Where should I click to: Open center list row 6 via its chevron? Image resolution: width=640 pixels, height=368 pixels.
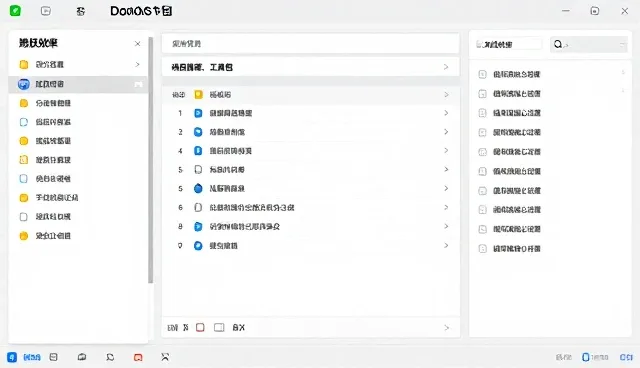coord(446,207)
